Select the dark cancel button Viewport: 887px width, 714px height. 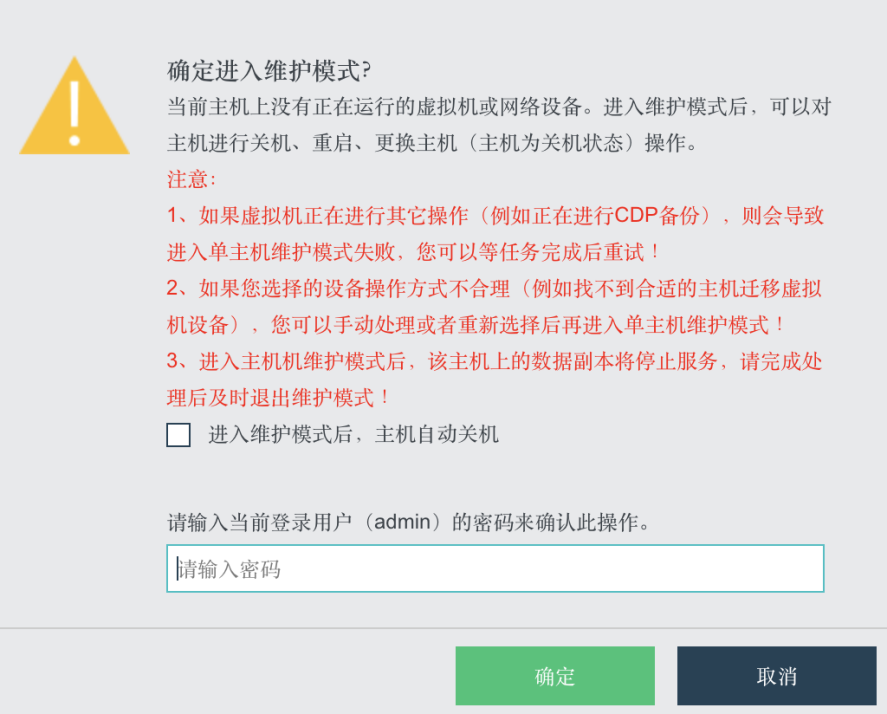pyautogui.click(x=777, y=675)
